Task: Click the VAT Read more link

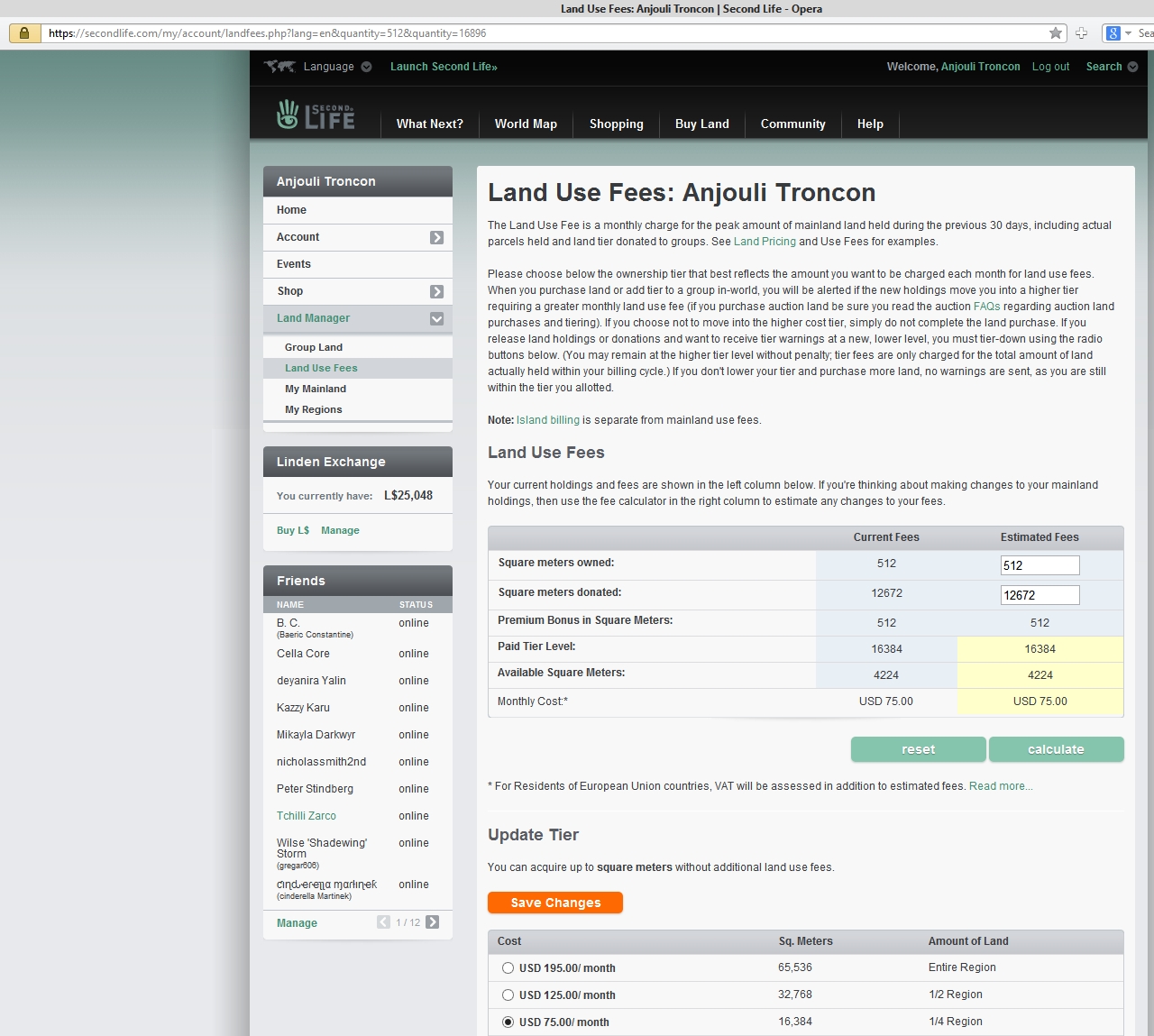Action: pyautogui.click(x=1001, y=786)
